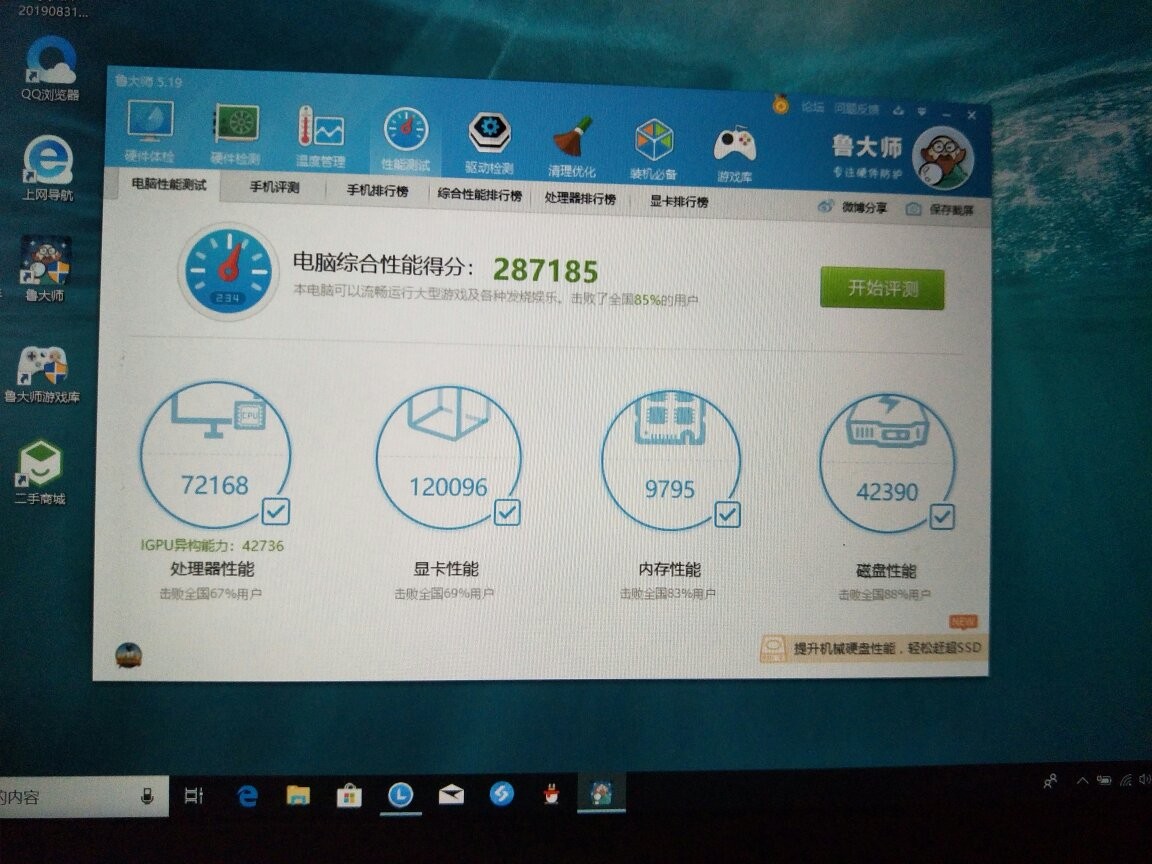The image size is (1152, 864).
Task: Open 驱动检测 driver detection icon
Action: pos(489,143)
